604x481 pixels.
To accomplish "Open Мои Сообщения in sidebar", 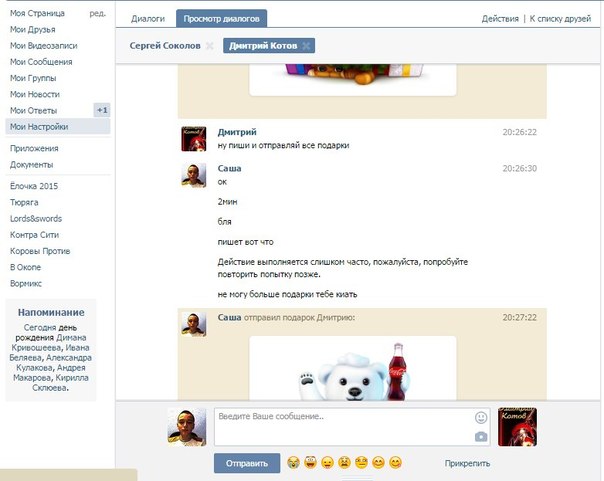I will click(x=41, y=62).
